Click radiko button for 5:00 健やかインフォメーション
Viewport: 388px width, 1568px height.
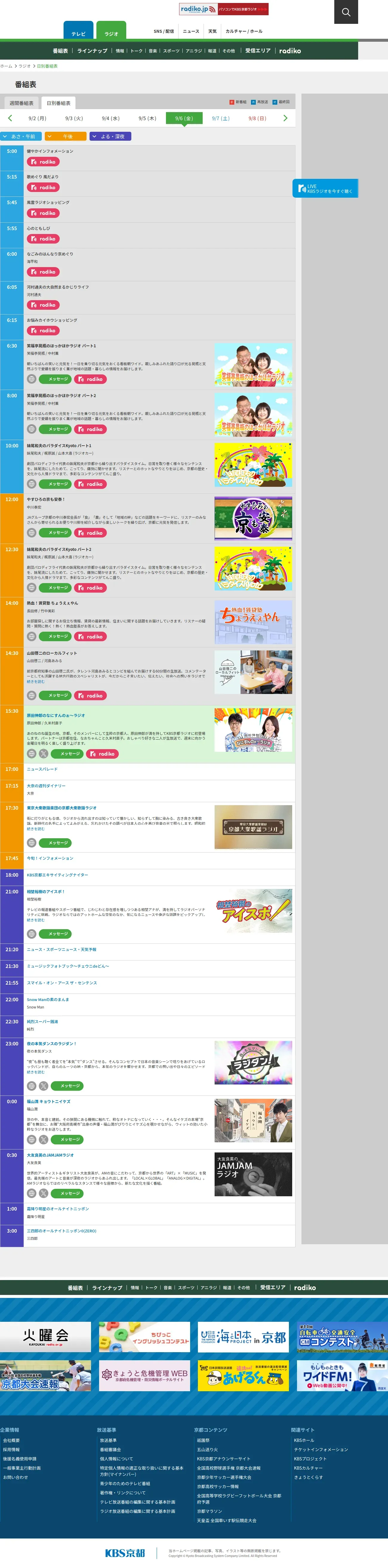pos(43,162)
